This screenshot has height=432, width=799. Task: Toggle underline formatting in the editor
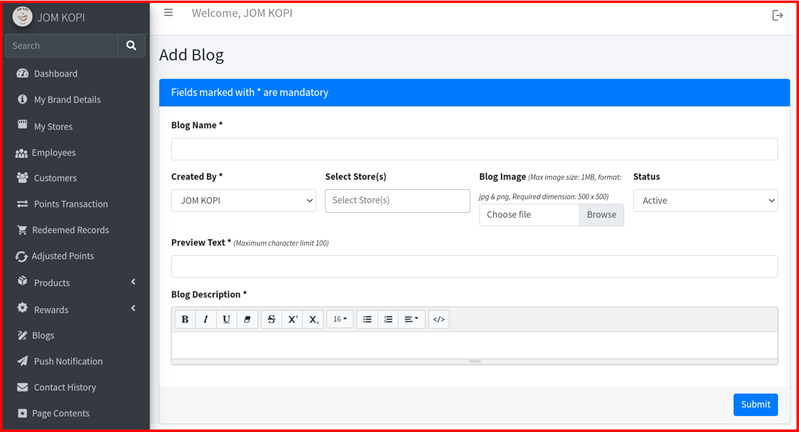click(227, 319)
